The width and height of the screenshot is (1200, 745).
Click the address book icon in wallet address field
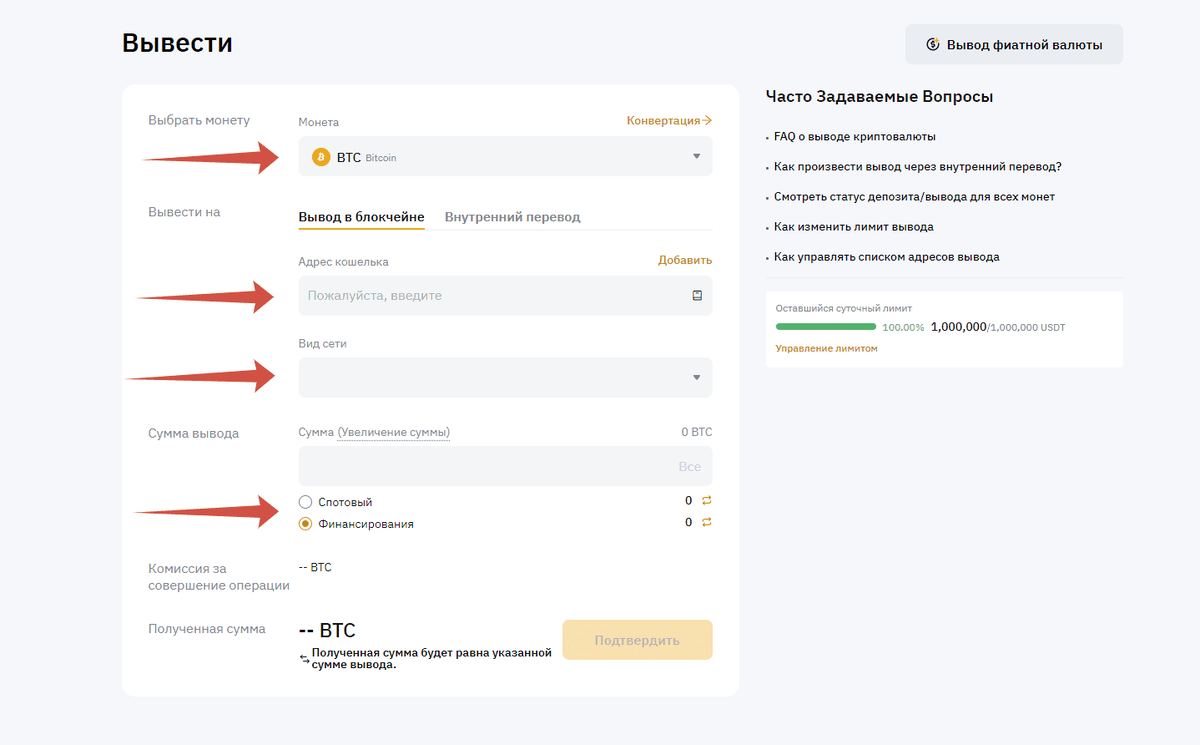(x=698, y=295)
